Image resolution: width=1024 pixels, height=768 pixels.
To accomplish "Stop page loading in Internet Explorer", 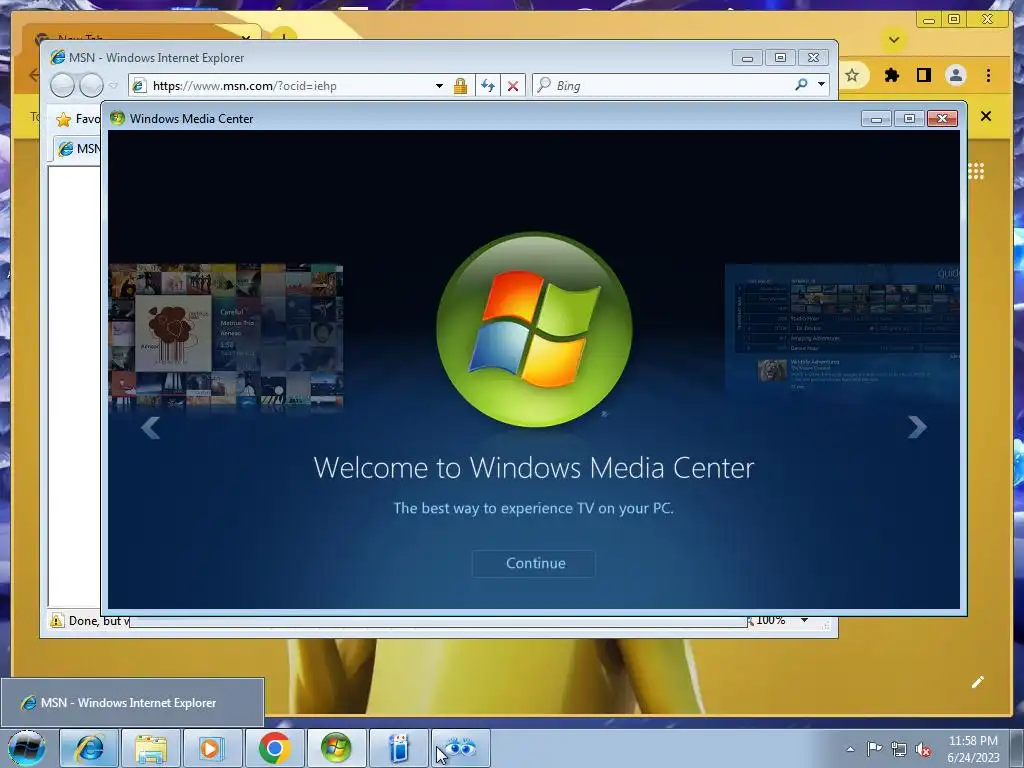I will 513,86.
